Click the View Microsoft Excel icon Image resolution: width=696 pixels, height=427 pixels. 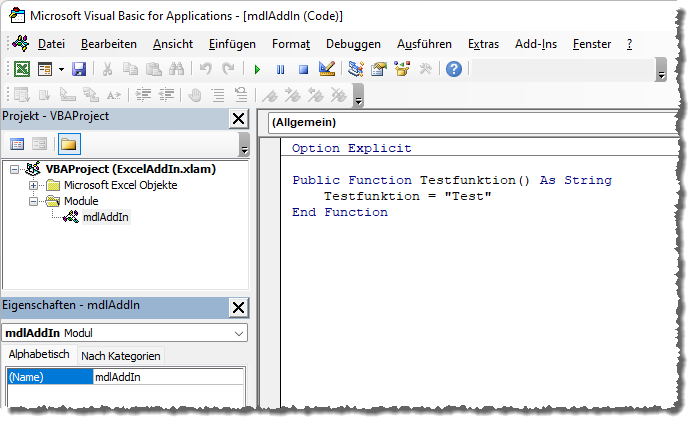(21, 69)
